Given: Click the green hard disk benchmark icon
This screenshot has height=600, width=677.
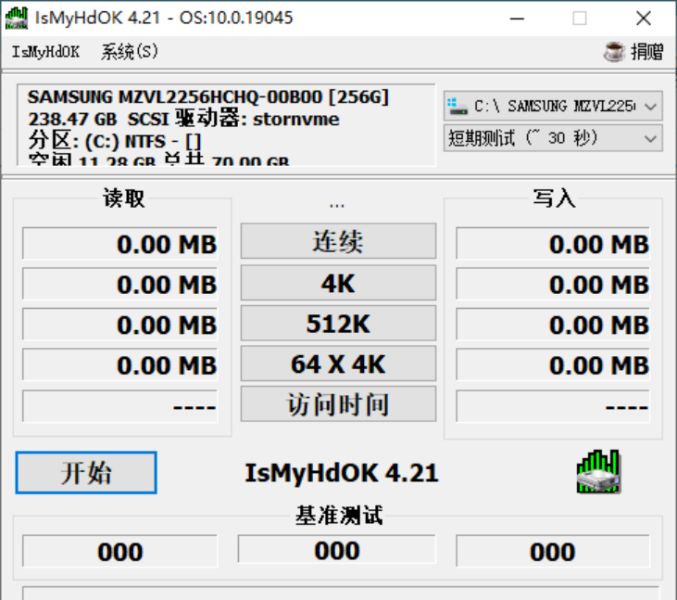Looking at the screenshot, I should click(x=599, y=471).
